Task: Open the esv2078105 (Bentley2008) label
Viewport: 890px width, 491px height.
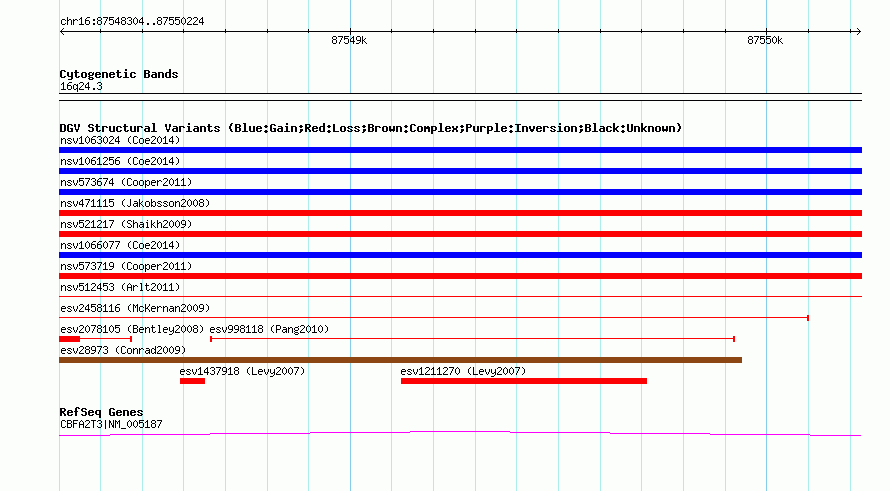Action: point(132,329)
